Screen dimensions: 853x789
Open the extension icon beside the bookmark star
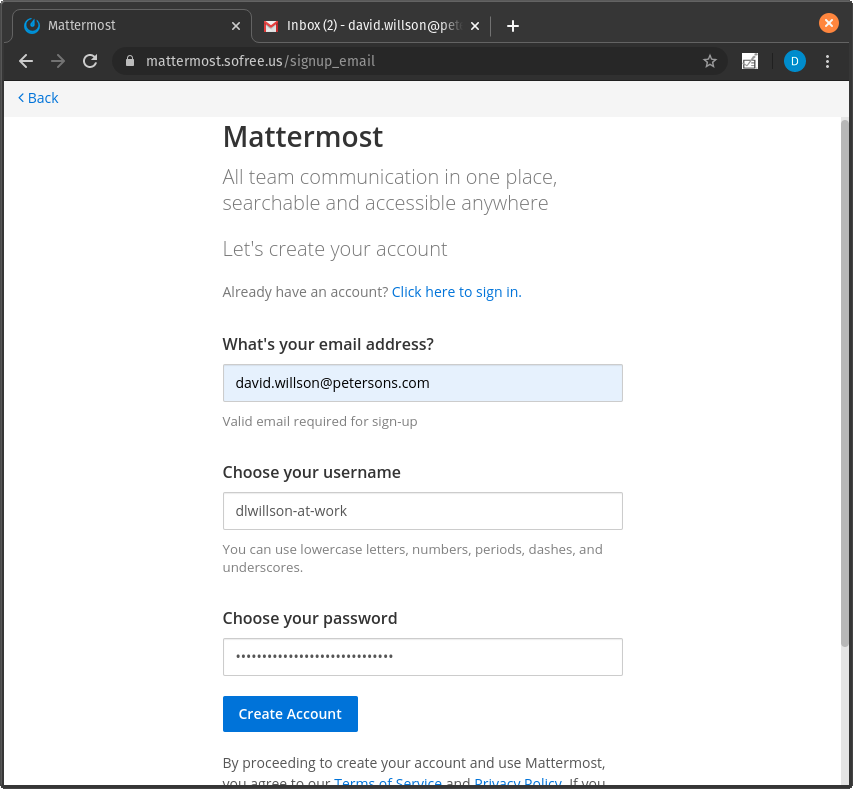click(750, 61)
